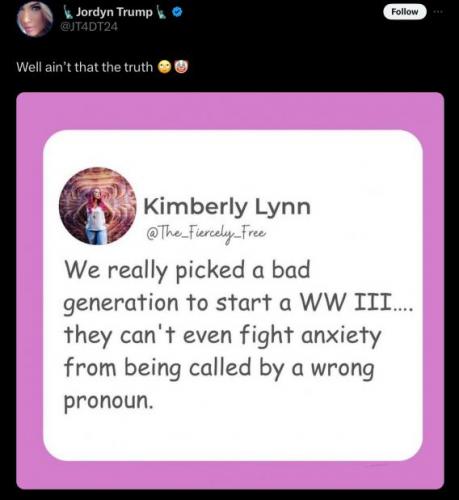The image size is (459, 500).
Task: Click the word "pronoun." in the quote
Action: tap(109, 400)
